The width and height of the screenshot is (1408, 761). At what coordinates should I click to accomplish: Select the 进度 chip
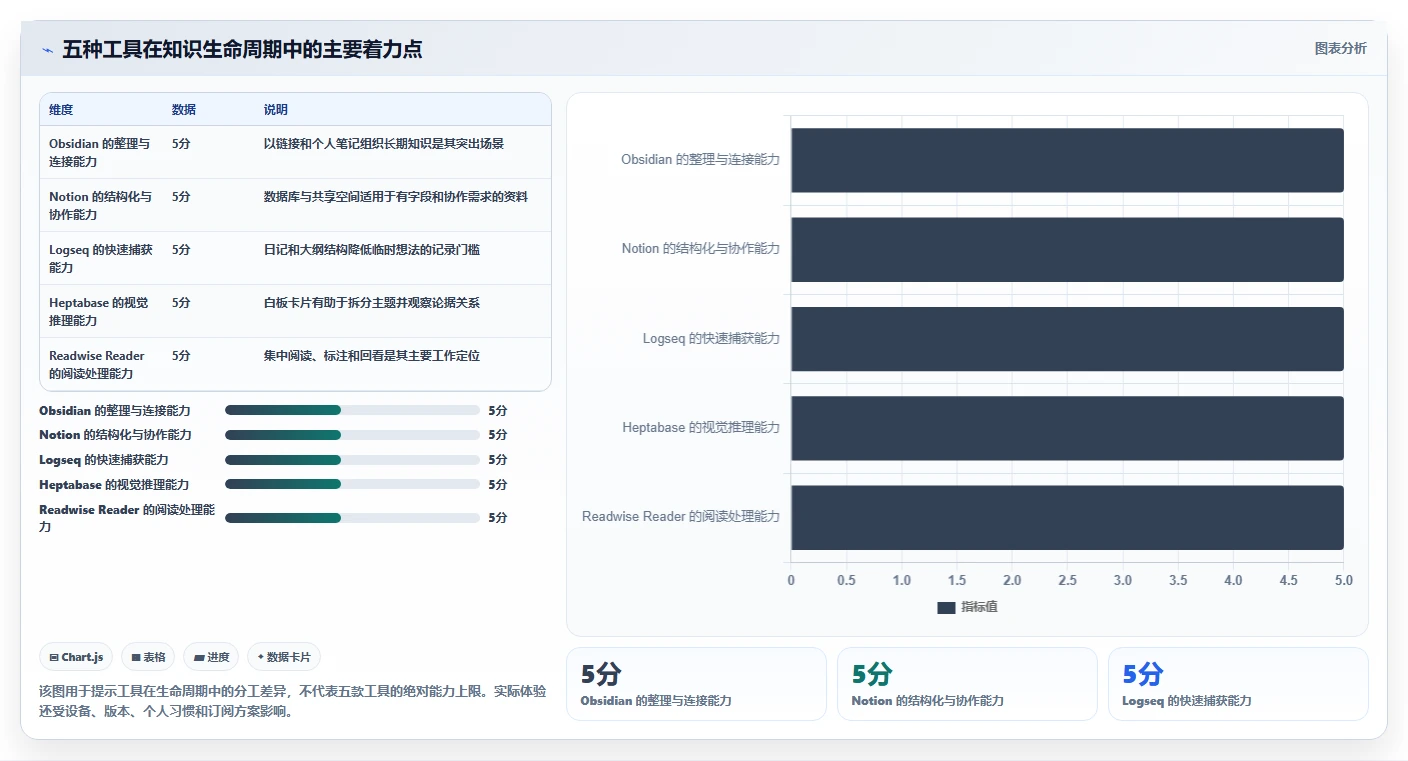pyautogui.click(x=211, y=657)
